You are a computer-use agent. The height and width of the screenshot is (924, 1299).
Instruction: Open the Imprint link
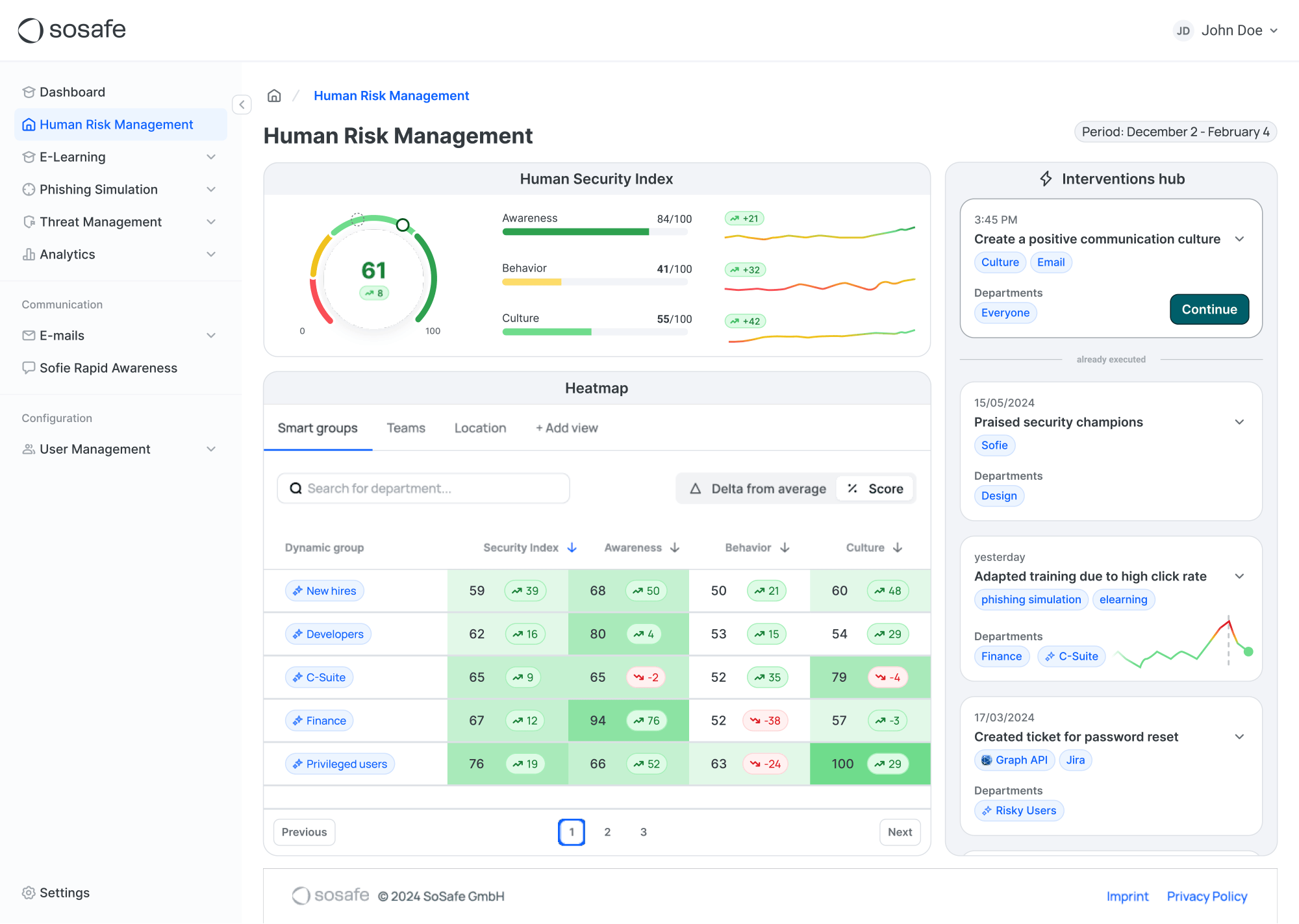[1128, 897]
